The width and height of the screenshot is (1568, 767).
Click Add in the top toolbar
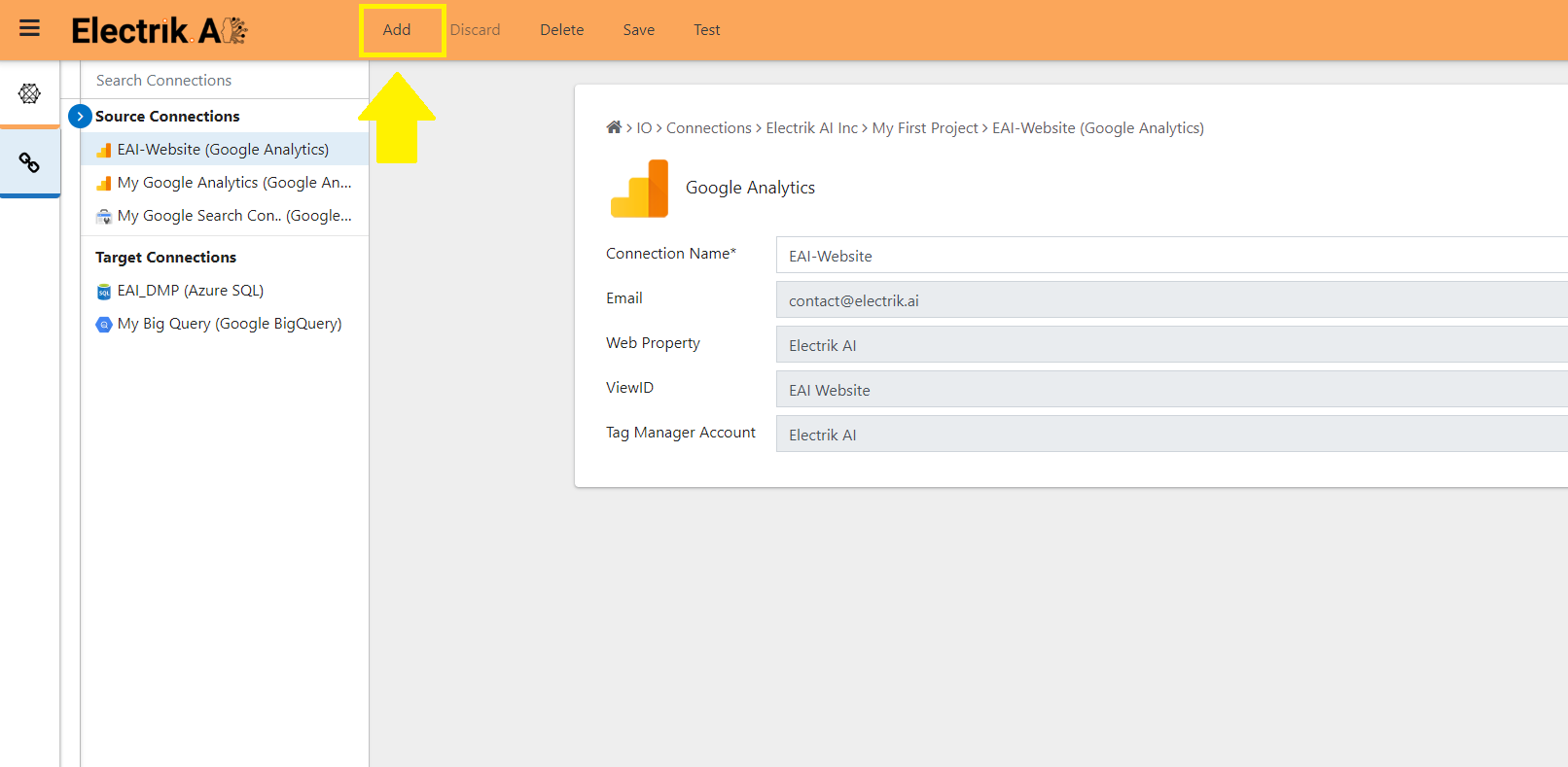(397, 30)
